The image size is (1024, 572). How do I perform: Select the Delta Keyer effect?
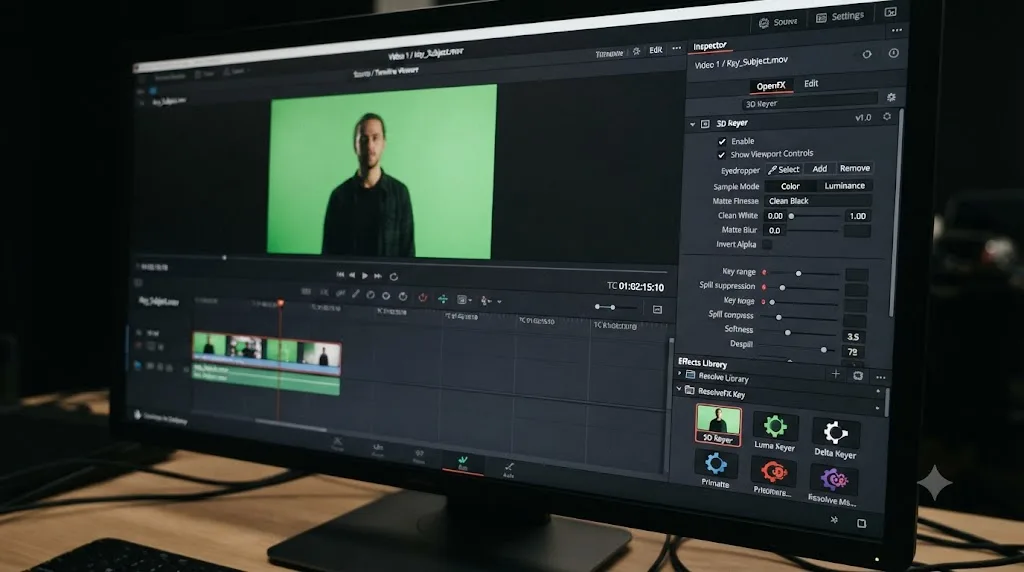pyautogui.click(x=835, y=439)
